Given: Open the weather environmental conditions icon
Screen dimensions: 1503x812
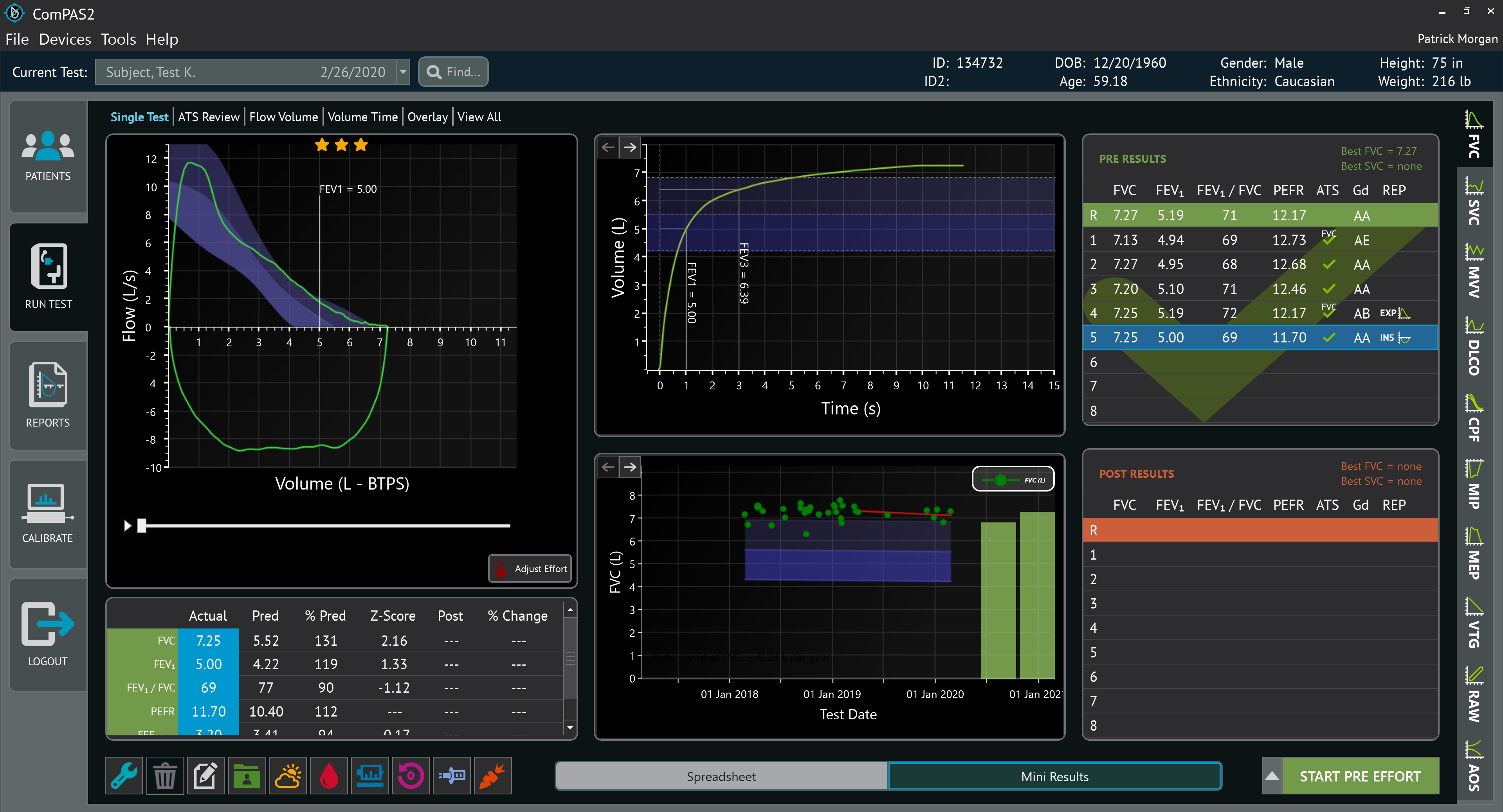Looking at the screenshot, I should (288, 775).
